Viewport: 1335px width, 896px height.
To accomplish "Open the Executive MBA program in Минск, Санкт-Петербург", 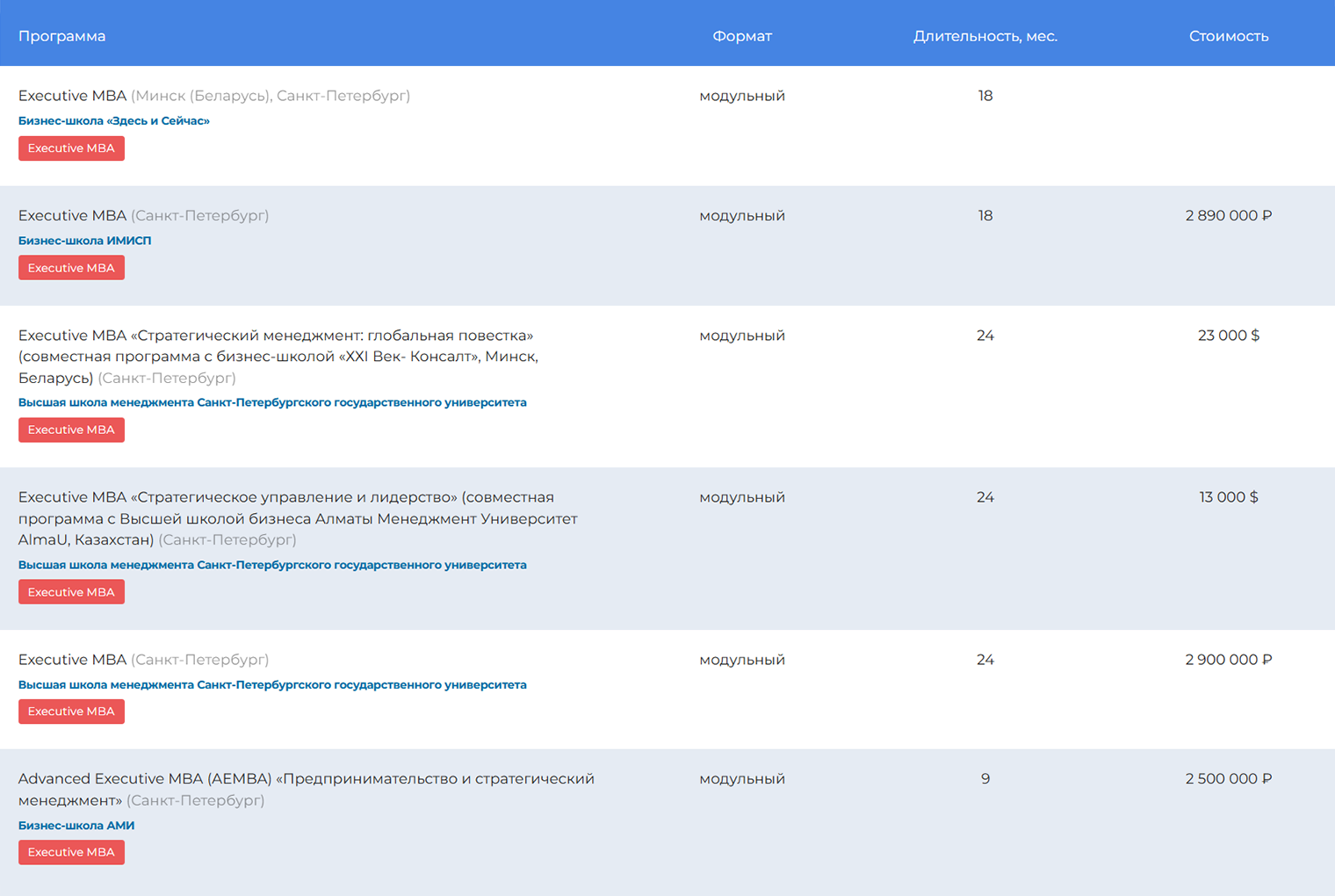I will coord(72,96).
